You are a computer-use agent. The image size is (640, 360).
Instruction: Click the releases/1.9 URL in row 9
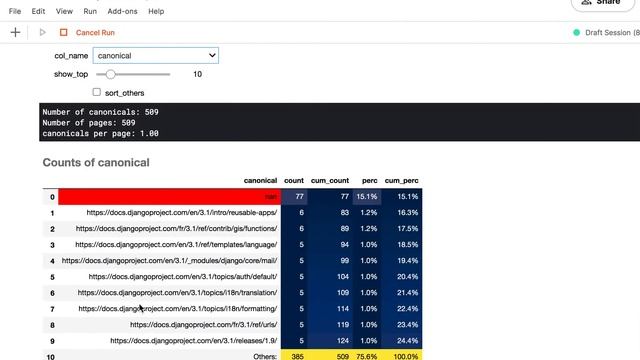(x=193, y=340)
